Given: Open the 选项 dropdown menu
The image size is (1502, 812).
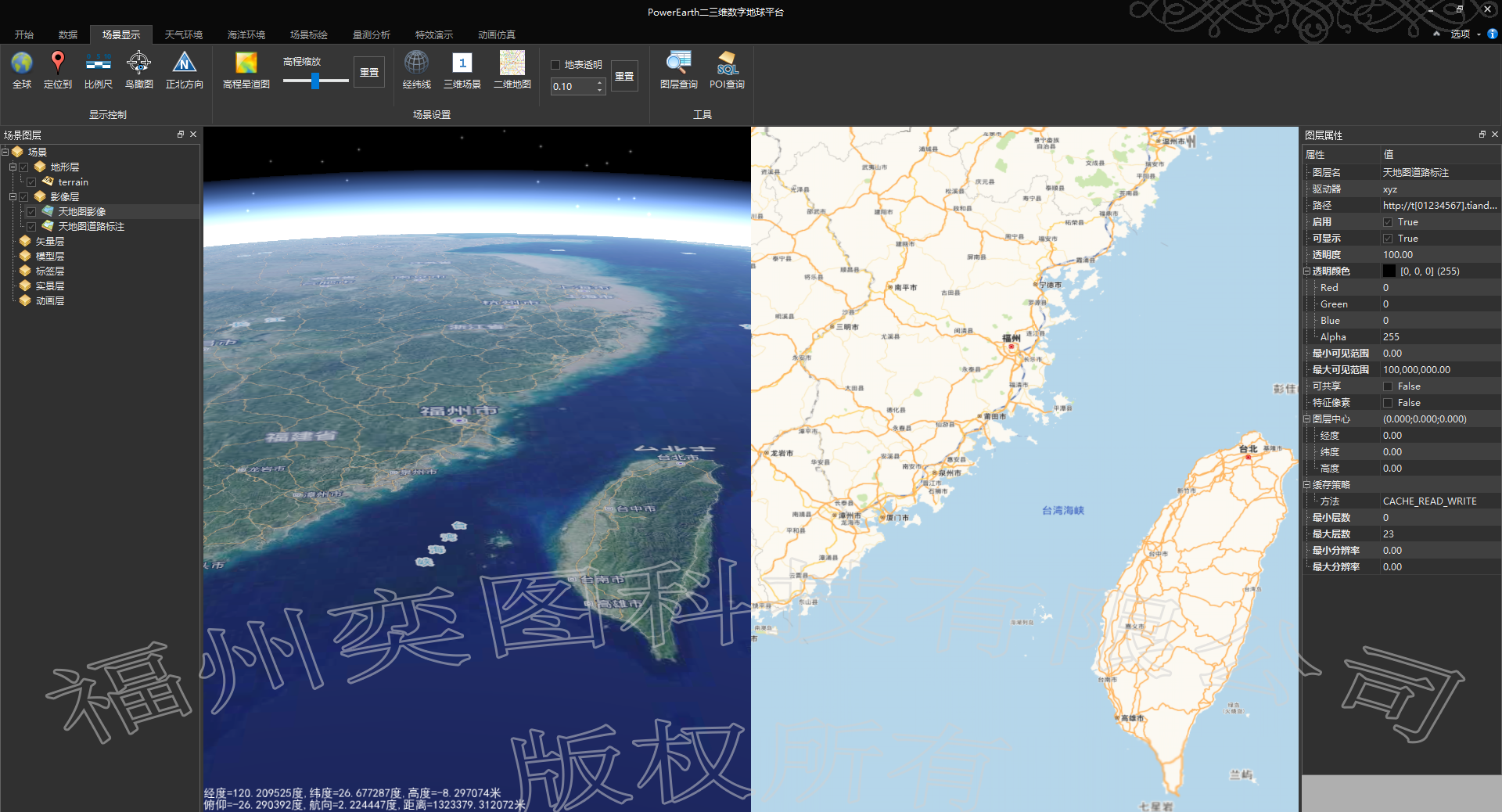Looking at the screenshot, I should [1465, 34].
